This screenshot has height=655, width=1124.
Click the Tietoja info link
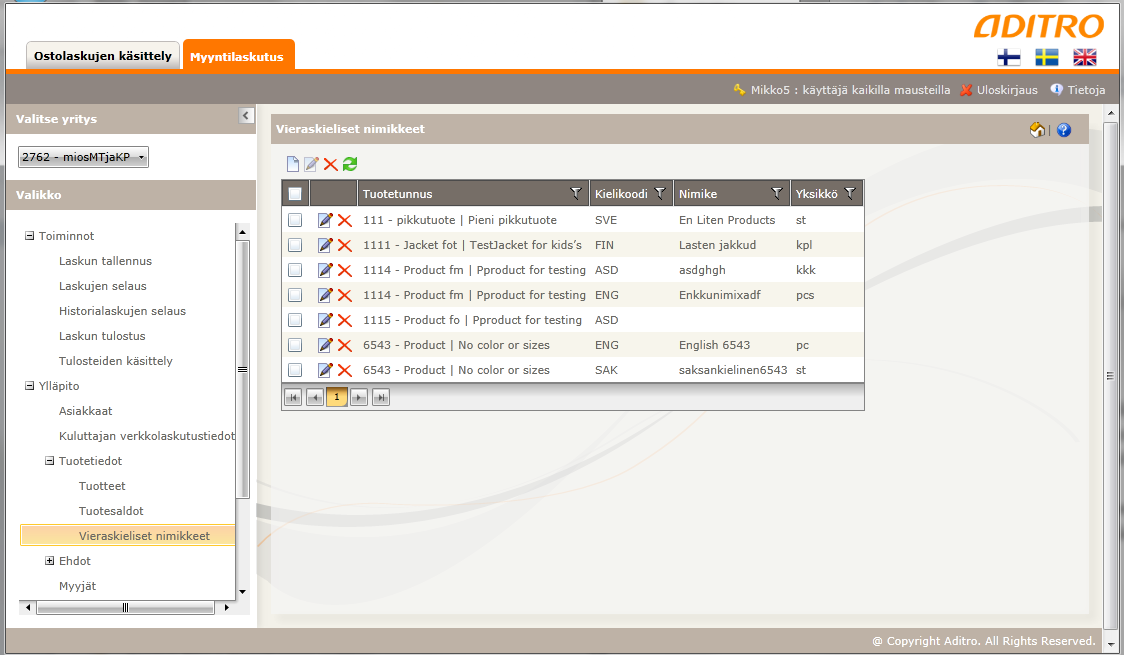coord(1078,90)
